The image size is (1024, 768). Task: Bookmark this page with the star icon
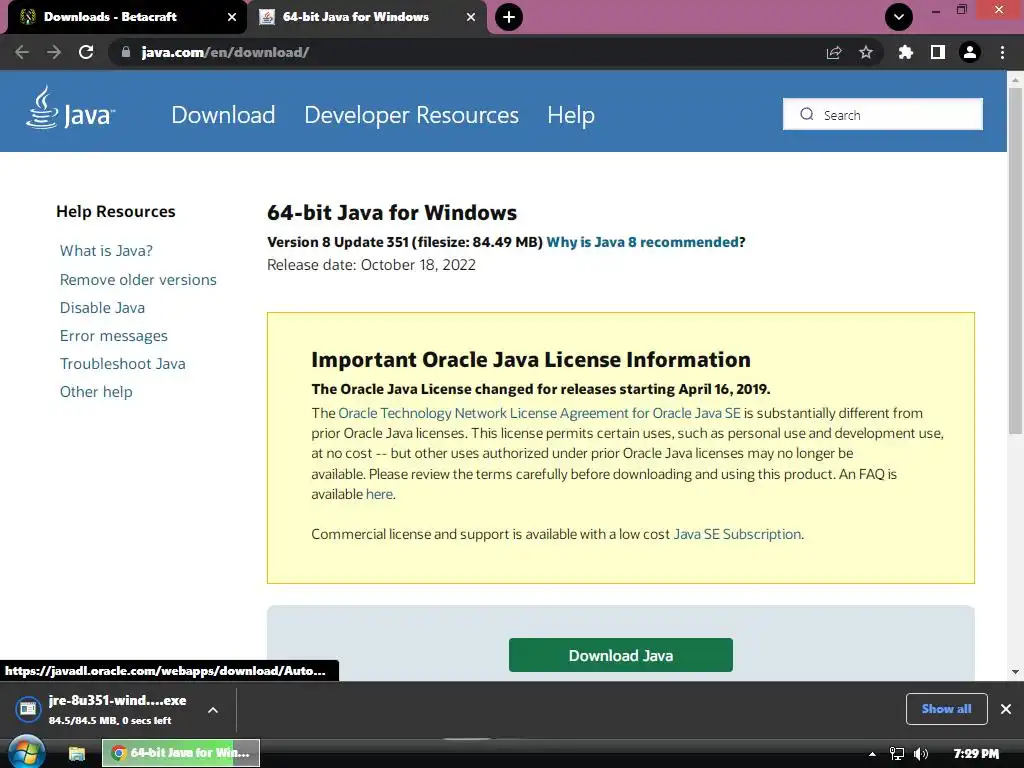(x=866, y=52)
